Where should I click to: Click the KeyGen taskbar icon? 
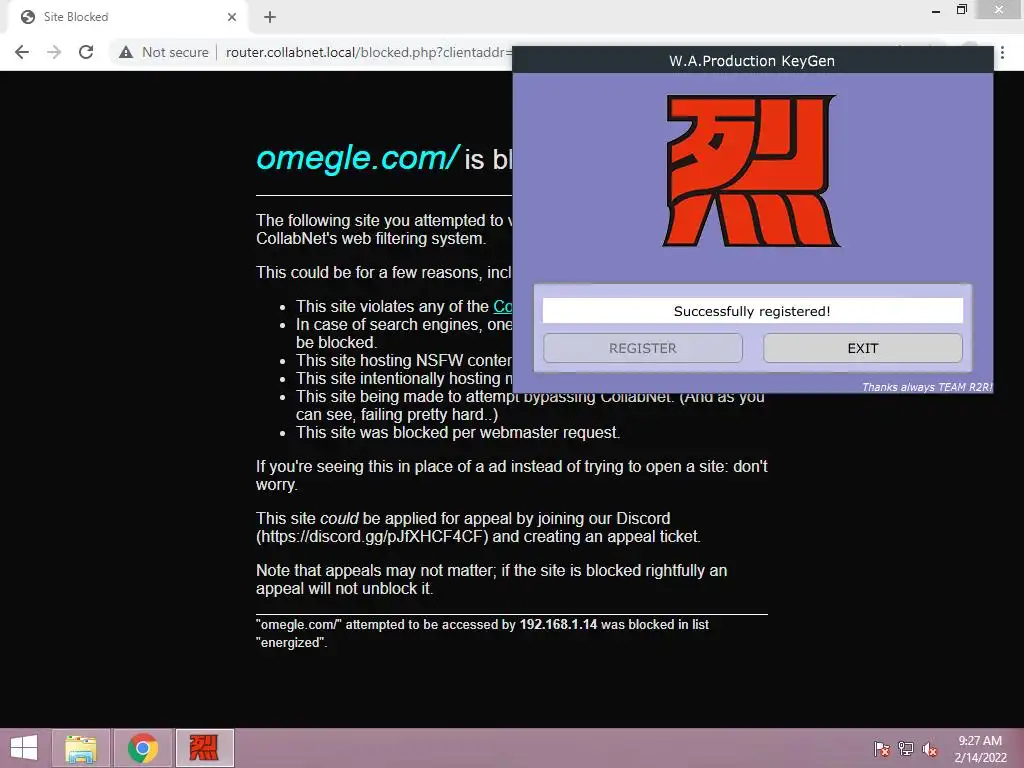204,748
